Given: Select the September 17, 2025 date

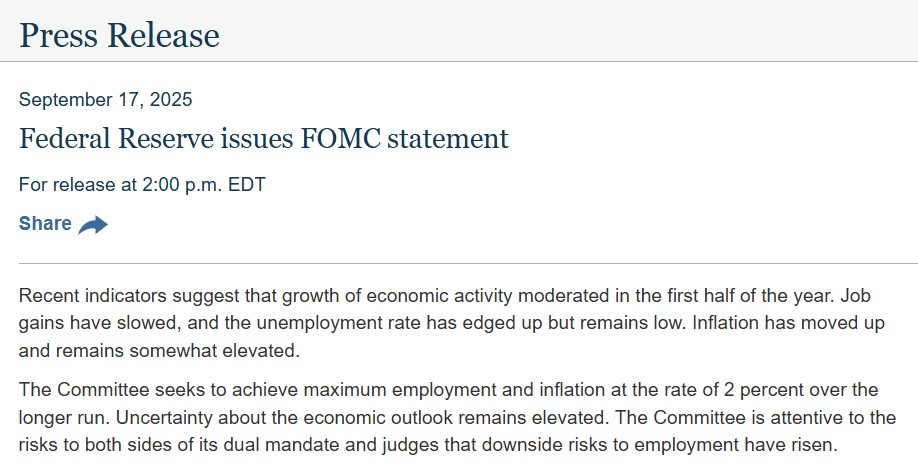Looking at the screenshot, I should 105,99.
